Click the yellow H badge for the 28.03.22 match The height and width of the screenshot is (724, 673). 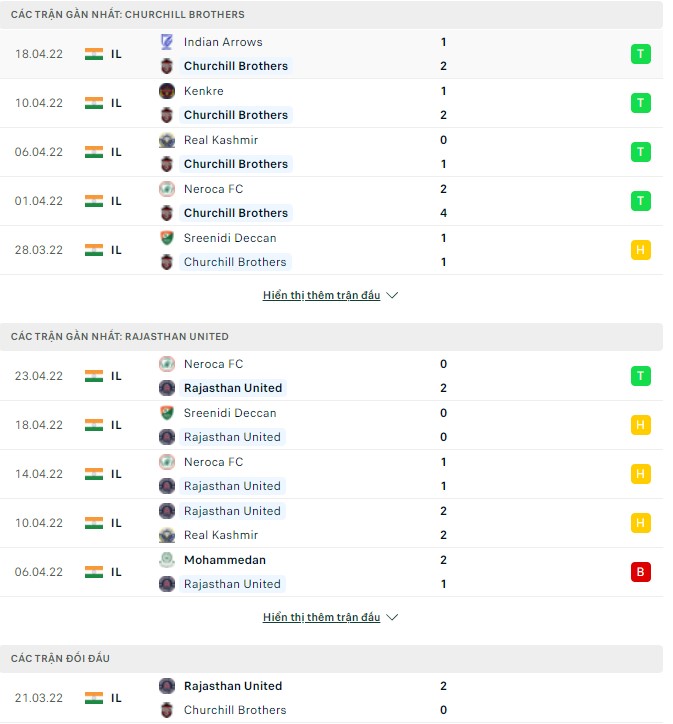(x=640, y=250)
